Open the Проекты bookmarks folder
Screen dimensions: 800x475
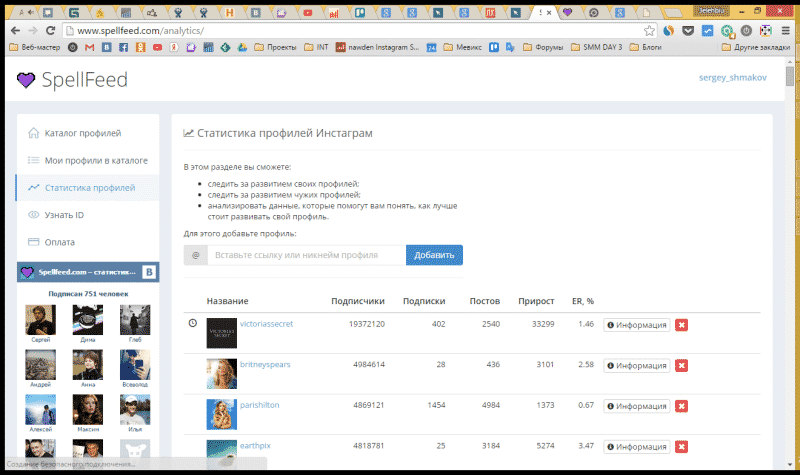coord(275,47)
